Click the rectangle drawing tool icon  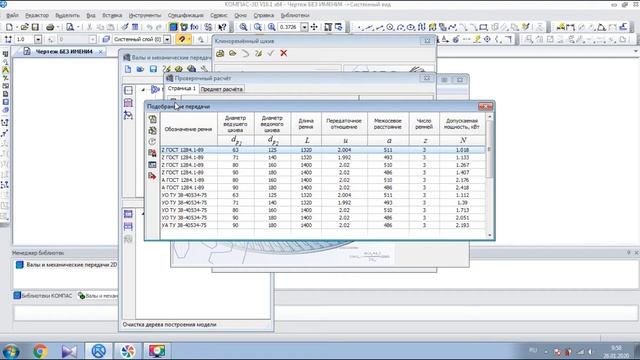click(x=483, y=27)
